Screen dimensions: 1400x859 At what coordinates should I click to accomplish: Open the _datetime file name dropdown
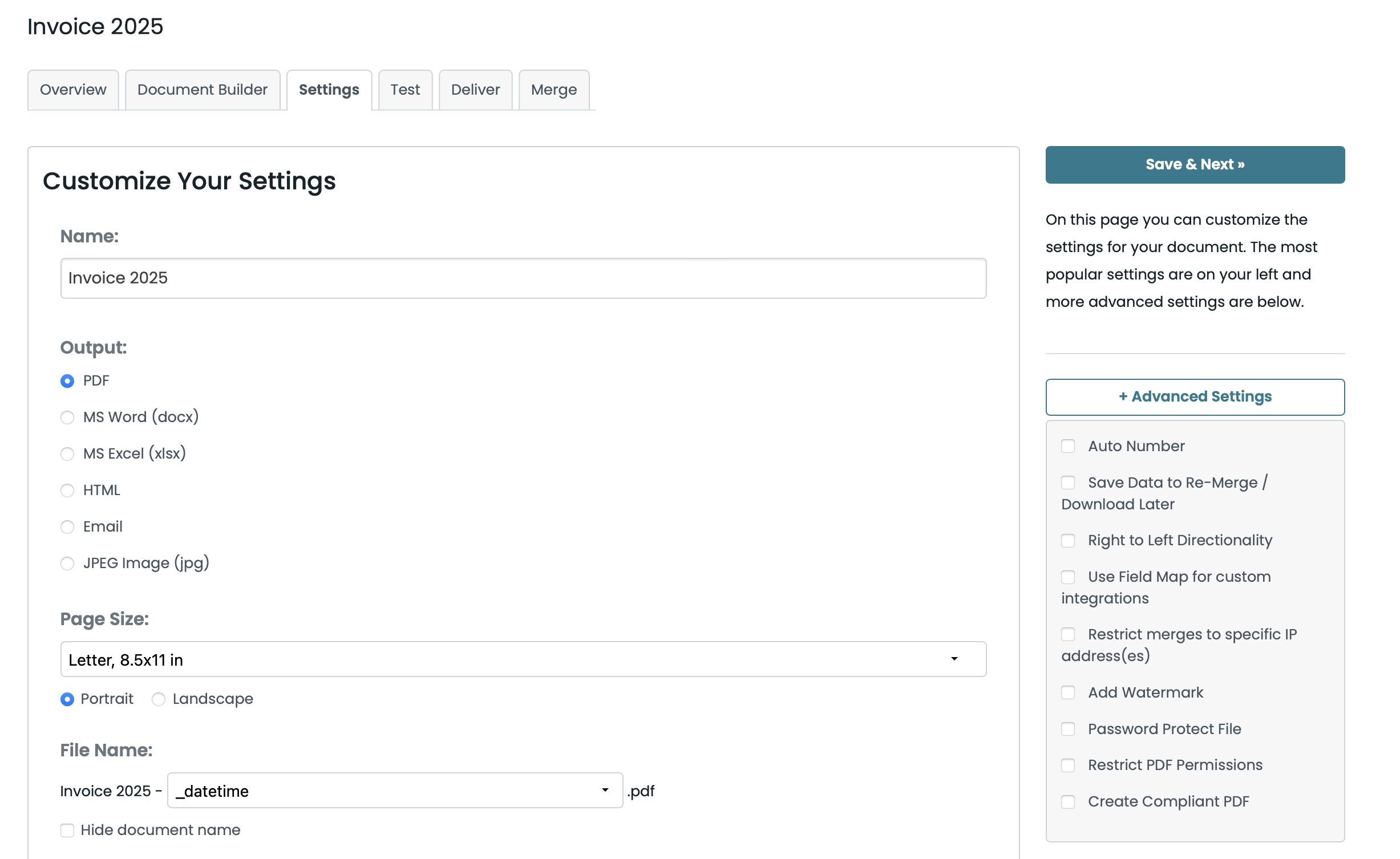coord(395,791)
